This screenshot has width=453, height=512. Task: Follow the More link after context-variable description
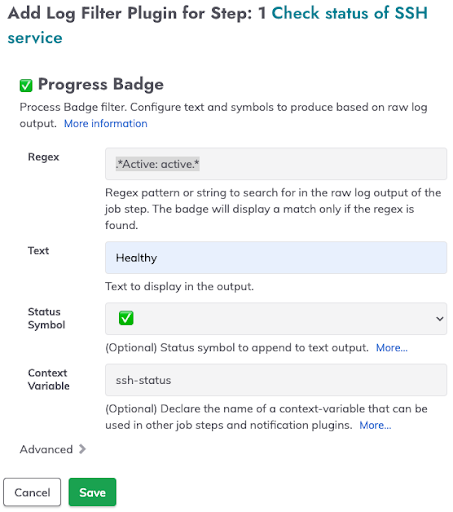(375, 425)
